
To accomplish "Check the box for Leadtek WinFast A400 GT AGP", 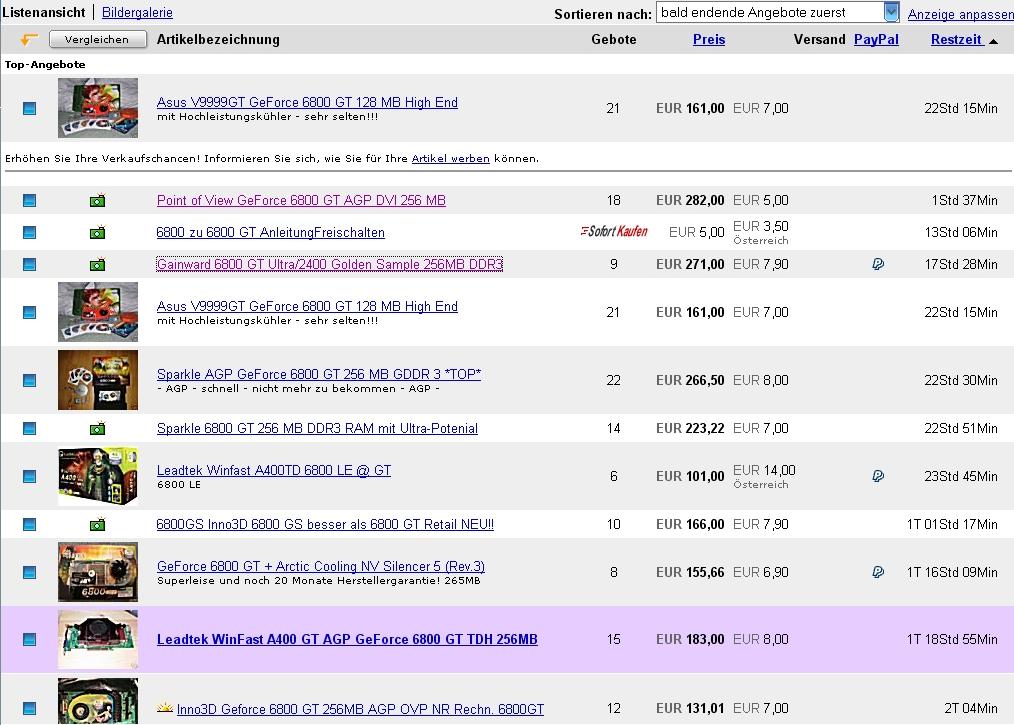I will (x=29, y=640).
